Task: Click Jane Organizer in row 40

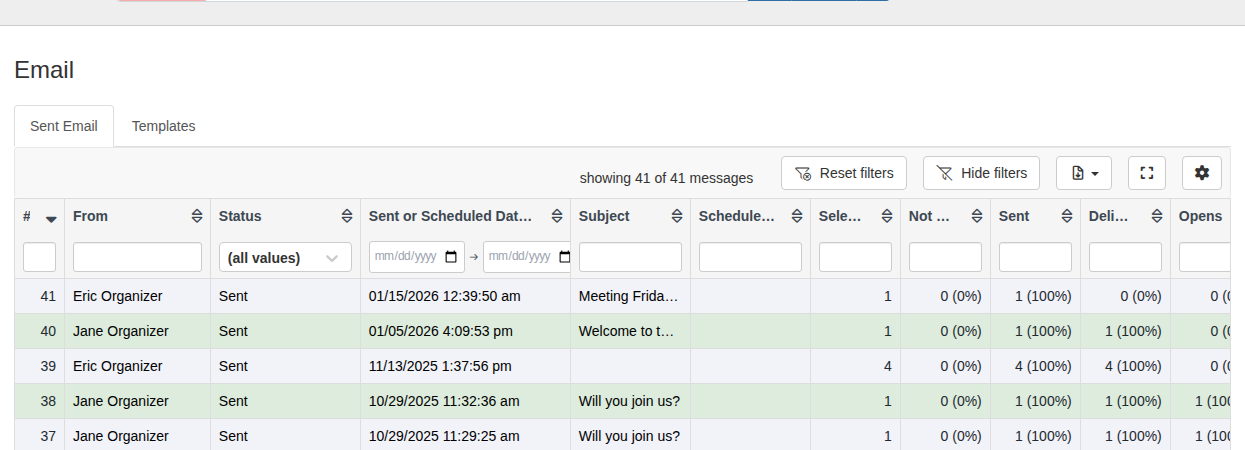Action: pyautogui.click(x=121, y=331)
